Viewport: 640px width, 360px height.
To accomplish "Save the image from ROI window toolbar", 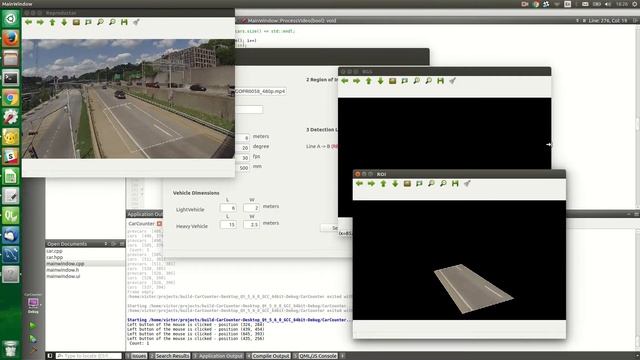I will pyautogui.click(x=455, y=184).
